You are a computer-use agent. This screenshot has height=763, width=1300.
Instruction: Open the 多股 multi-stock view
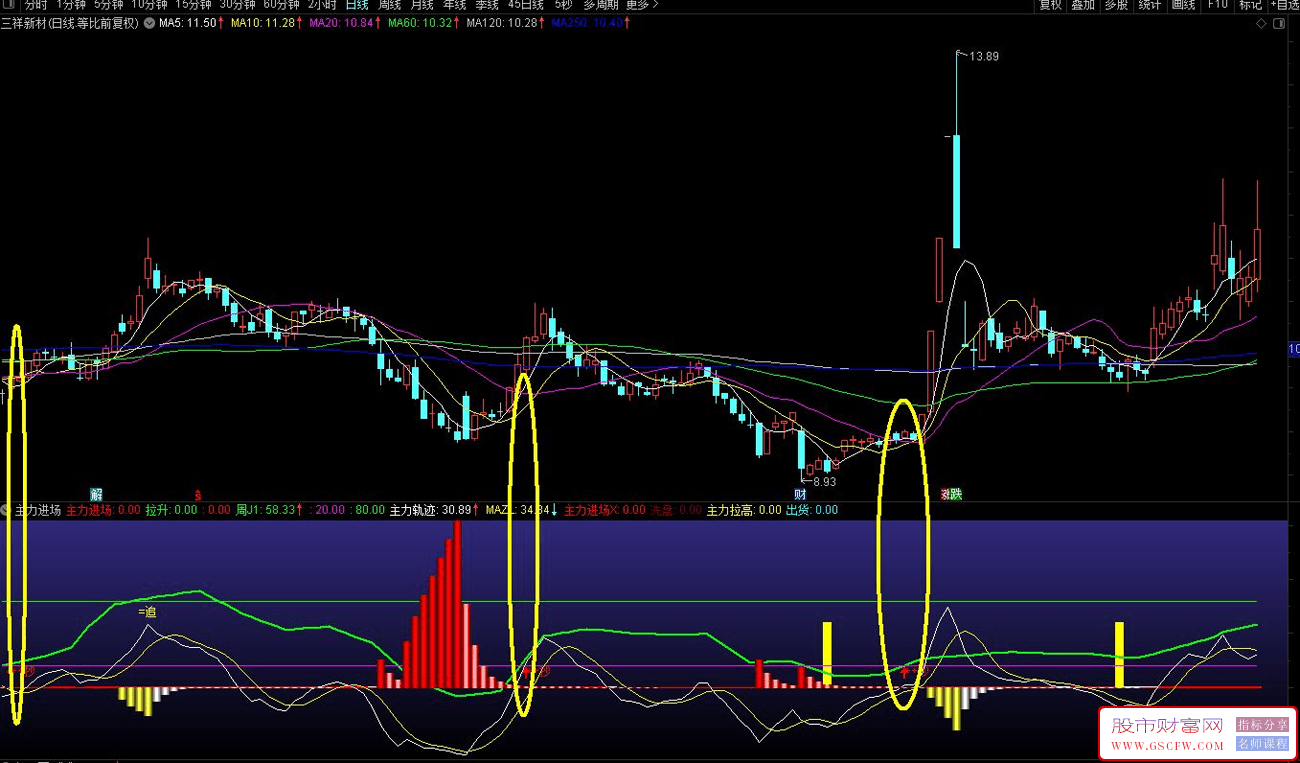[x=1116, y=4]
